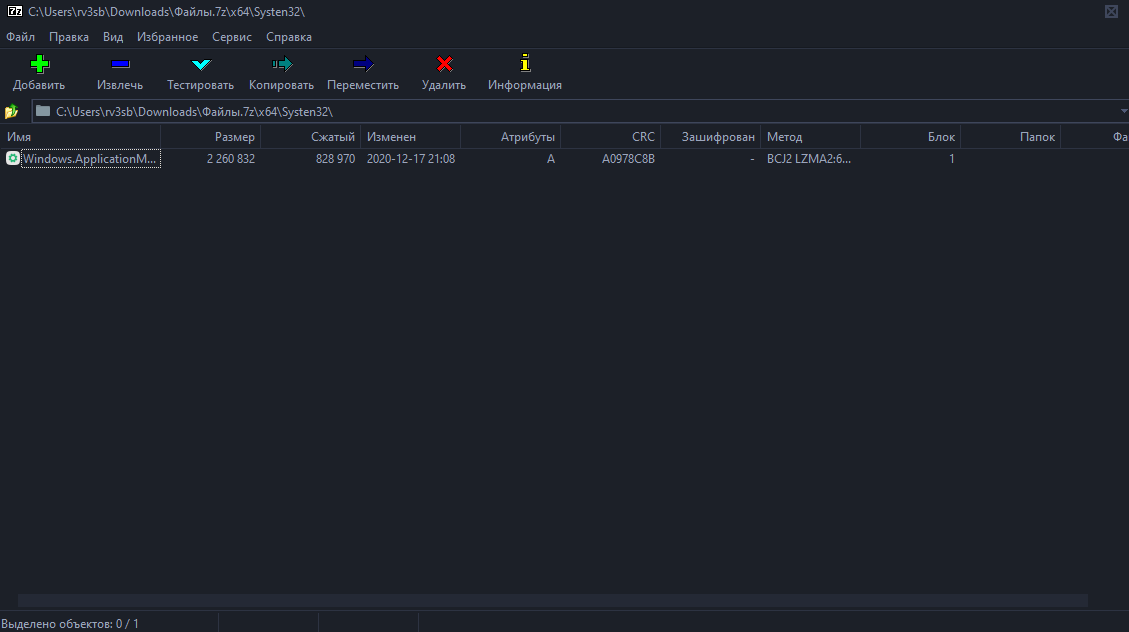
Task: Open the Справка menu
Action: click(x=288, y=37)
